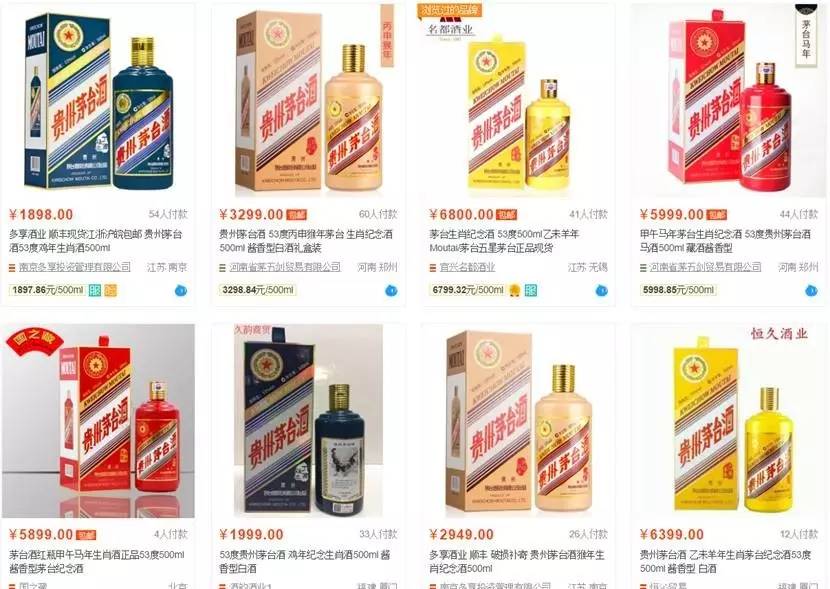Click the green service badge beside 6799.32元/500ml
The width and height of the screenshot is (830, 589).
point(530,290)
